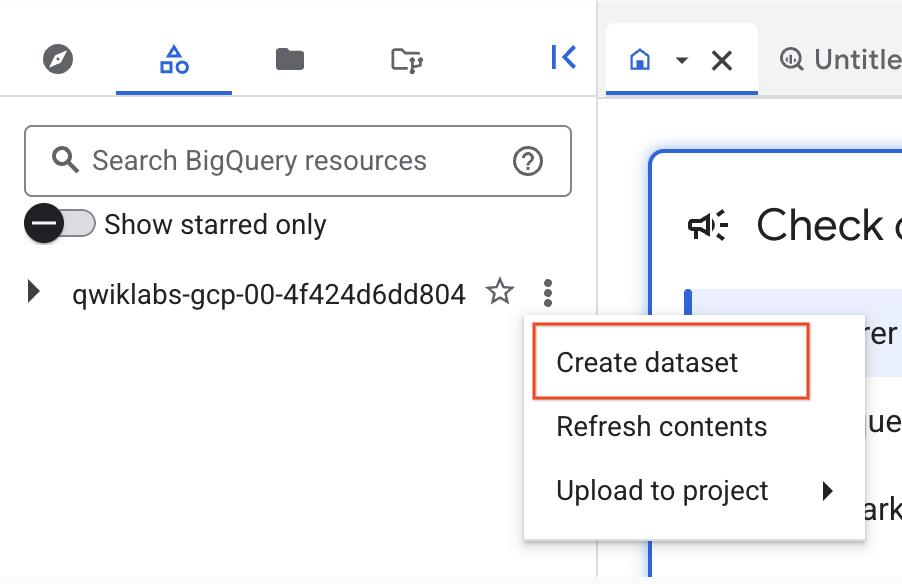The image size is (902, 584).
Task: Click the magnifier search icon
Action: click(65, 160)
